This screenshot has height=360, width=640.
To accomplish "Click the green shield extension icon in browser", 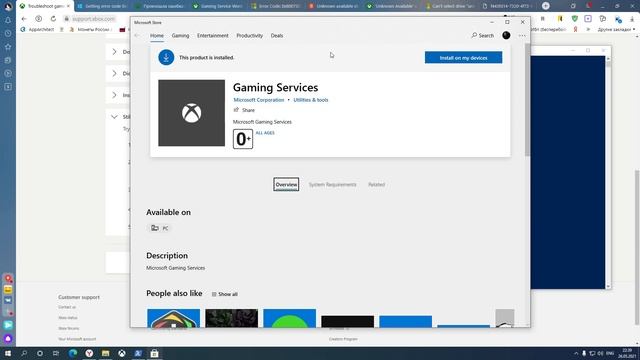I will click(575, 19).
